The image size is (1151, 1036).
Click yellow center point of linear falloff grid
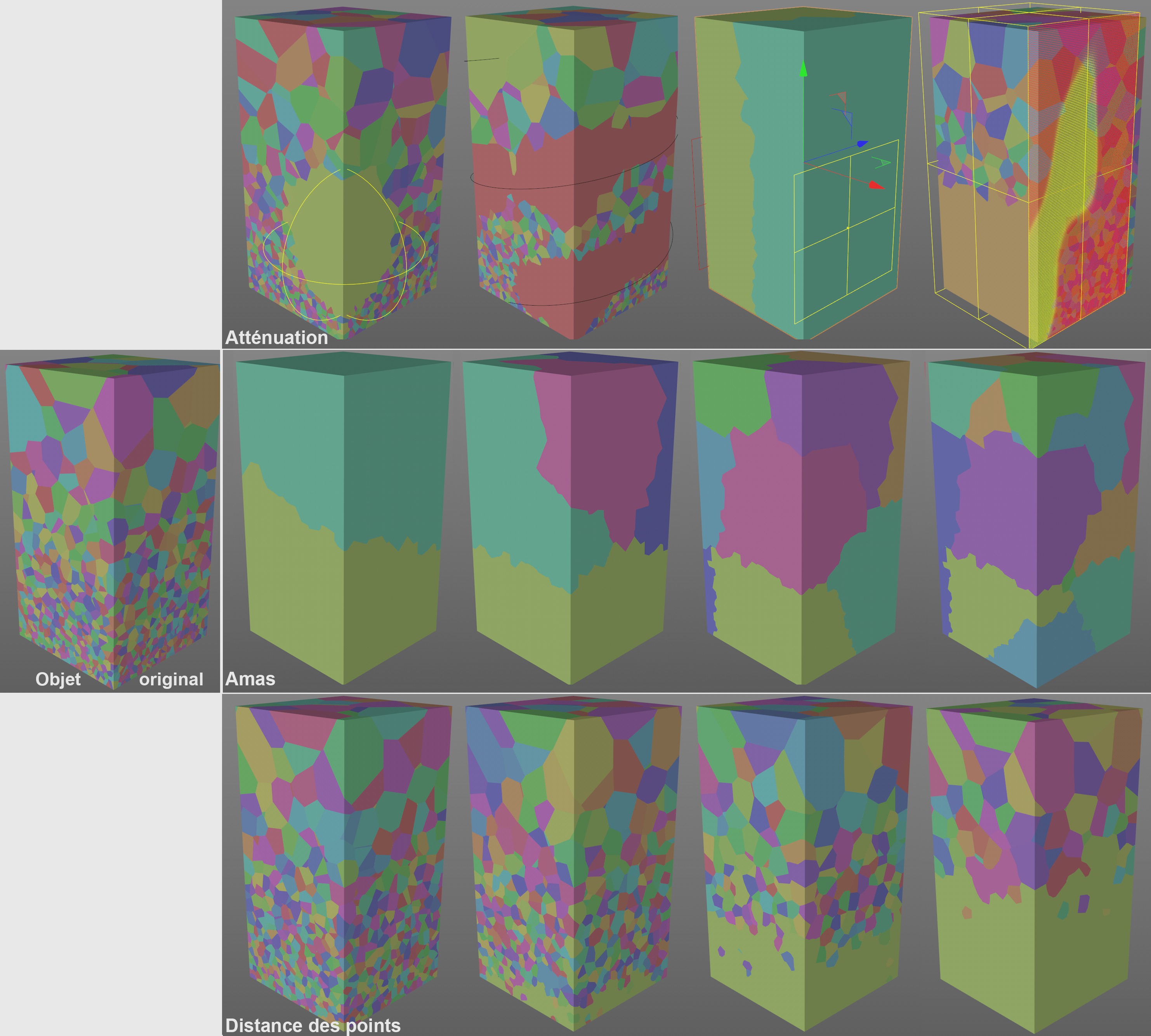848,228
